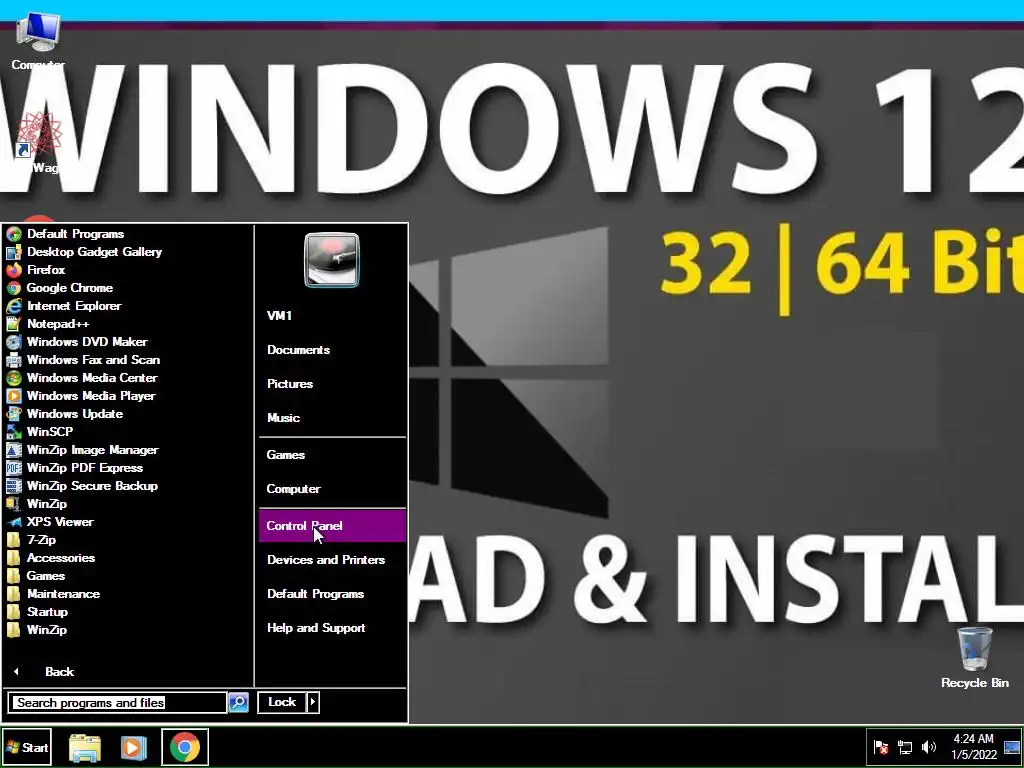Focus the Search programs and files box
This screenshot has height=768, width=1024.
[x=118, y=703]
